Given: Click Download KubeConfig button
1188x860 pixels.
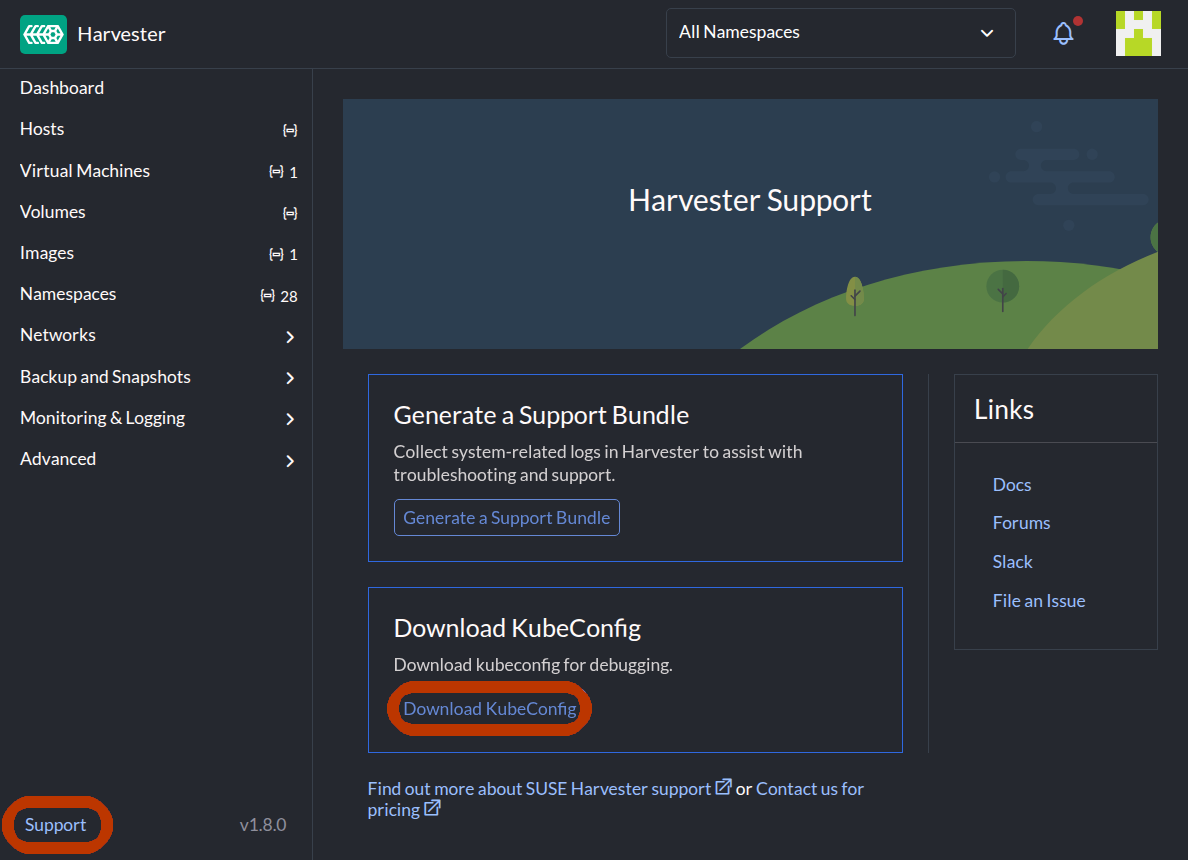Looking at the screenshot, I should tap(489, 708).
